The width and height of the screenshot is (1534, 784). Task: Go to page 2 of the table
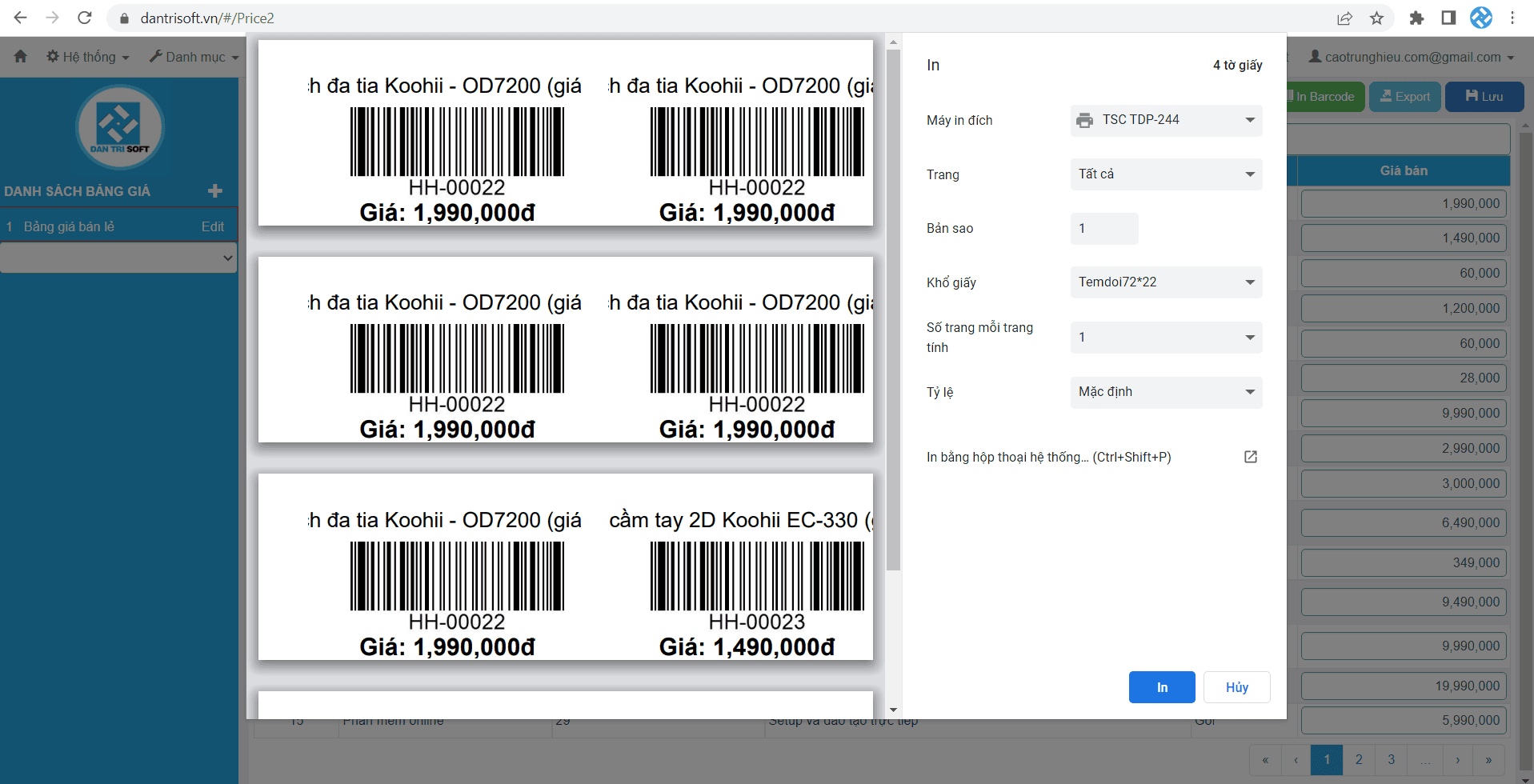(x=1359, y=760)
